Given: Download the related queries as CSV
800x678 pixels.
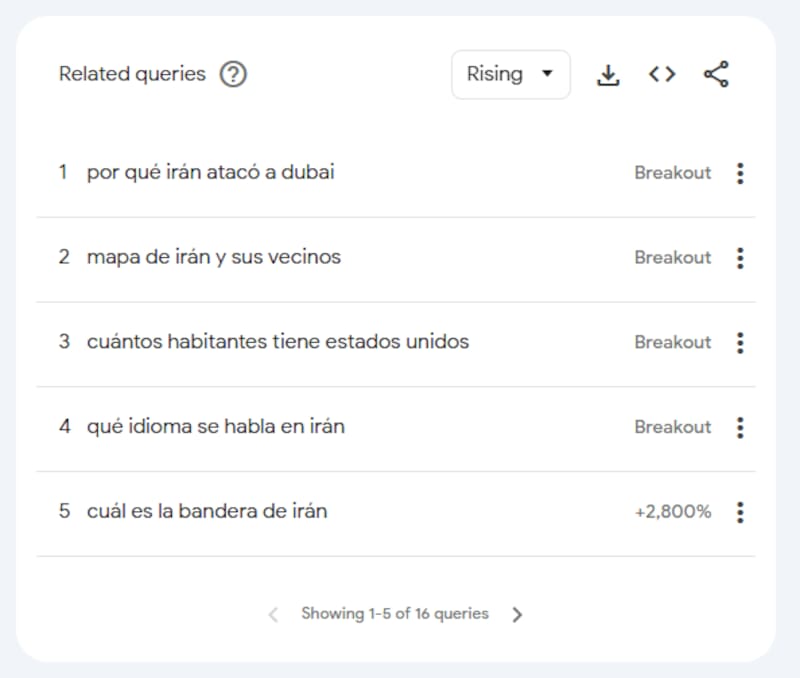Looking at the screenshot, I should 608,75.
